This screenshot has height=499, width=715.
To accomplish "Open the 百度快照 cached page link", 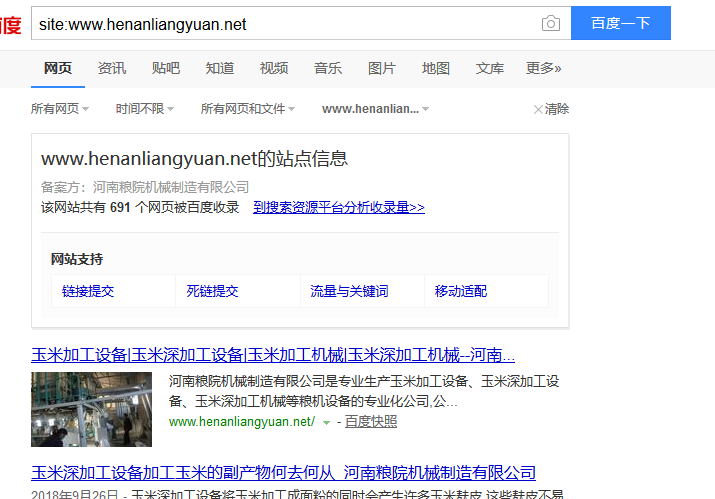I will point(371,421).
